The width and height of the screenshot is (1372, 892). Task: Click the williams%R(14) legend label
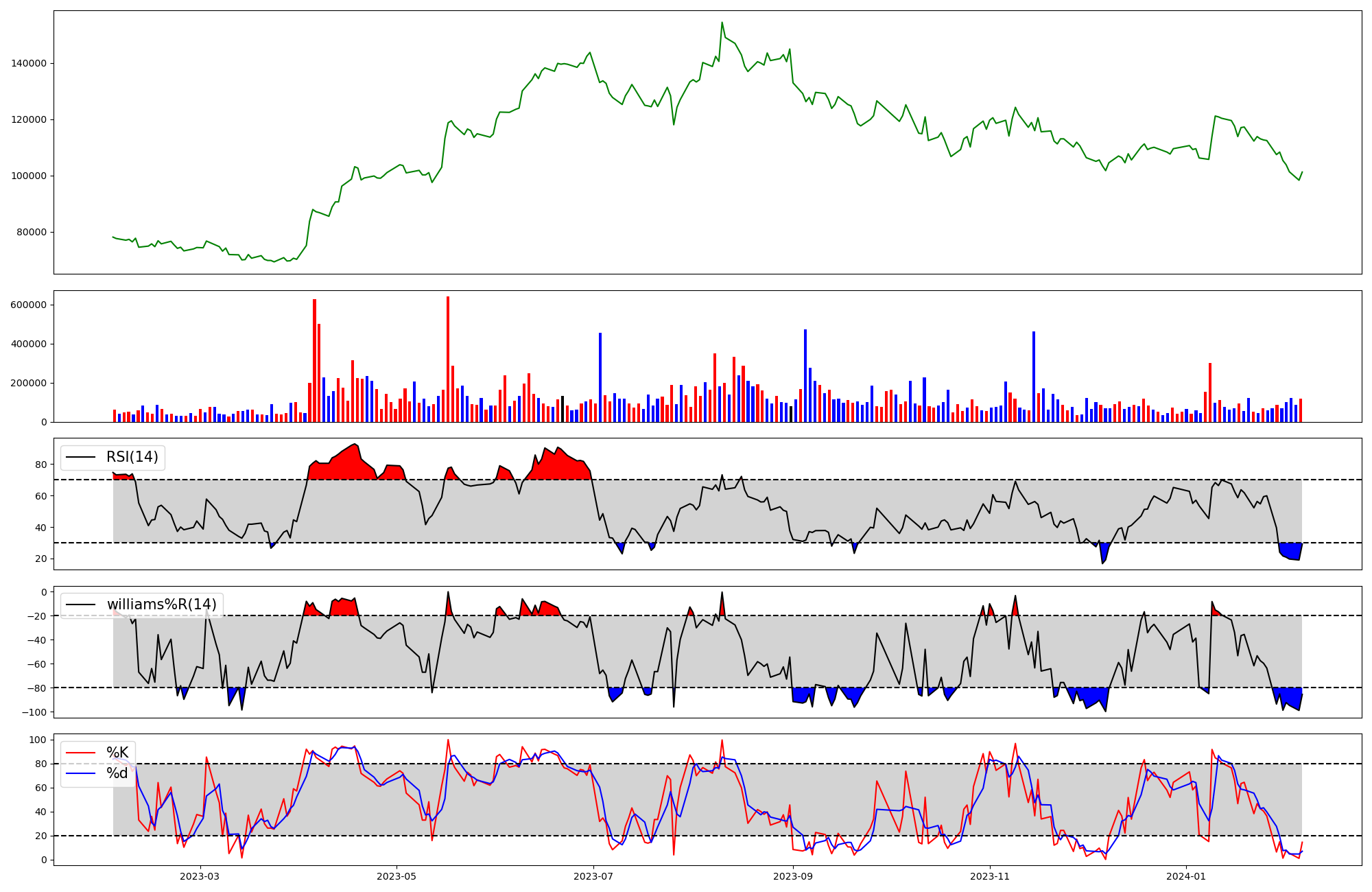click(161, 605)
